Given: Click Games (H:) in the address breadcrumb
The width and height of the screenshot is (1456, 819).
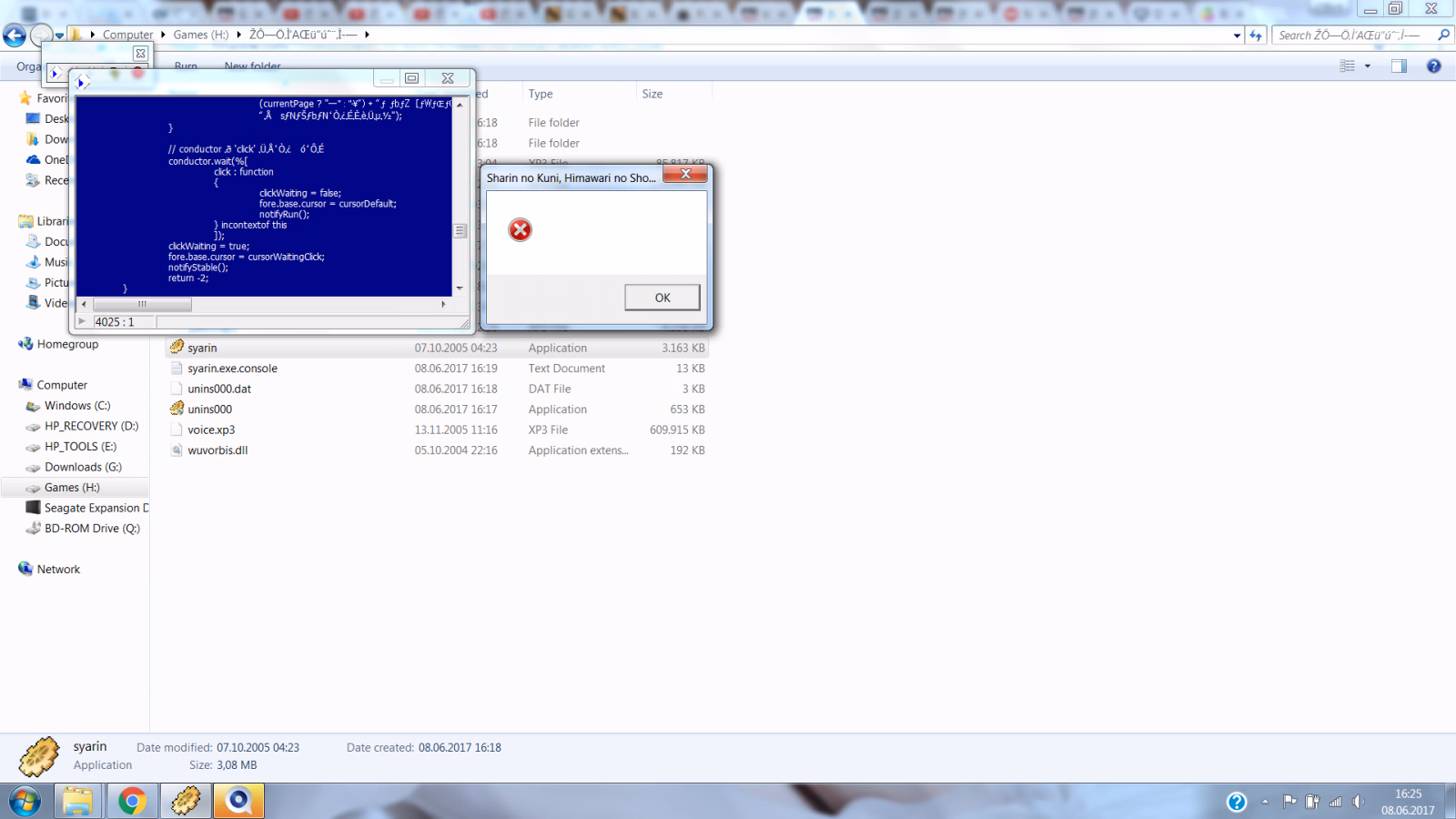Looking at the screenshot, I should tap(201, 35).
